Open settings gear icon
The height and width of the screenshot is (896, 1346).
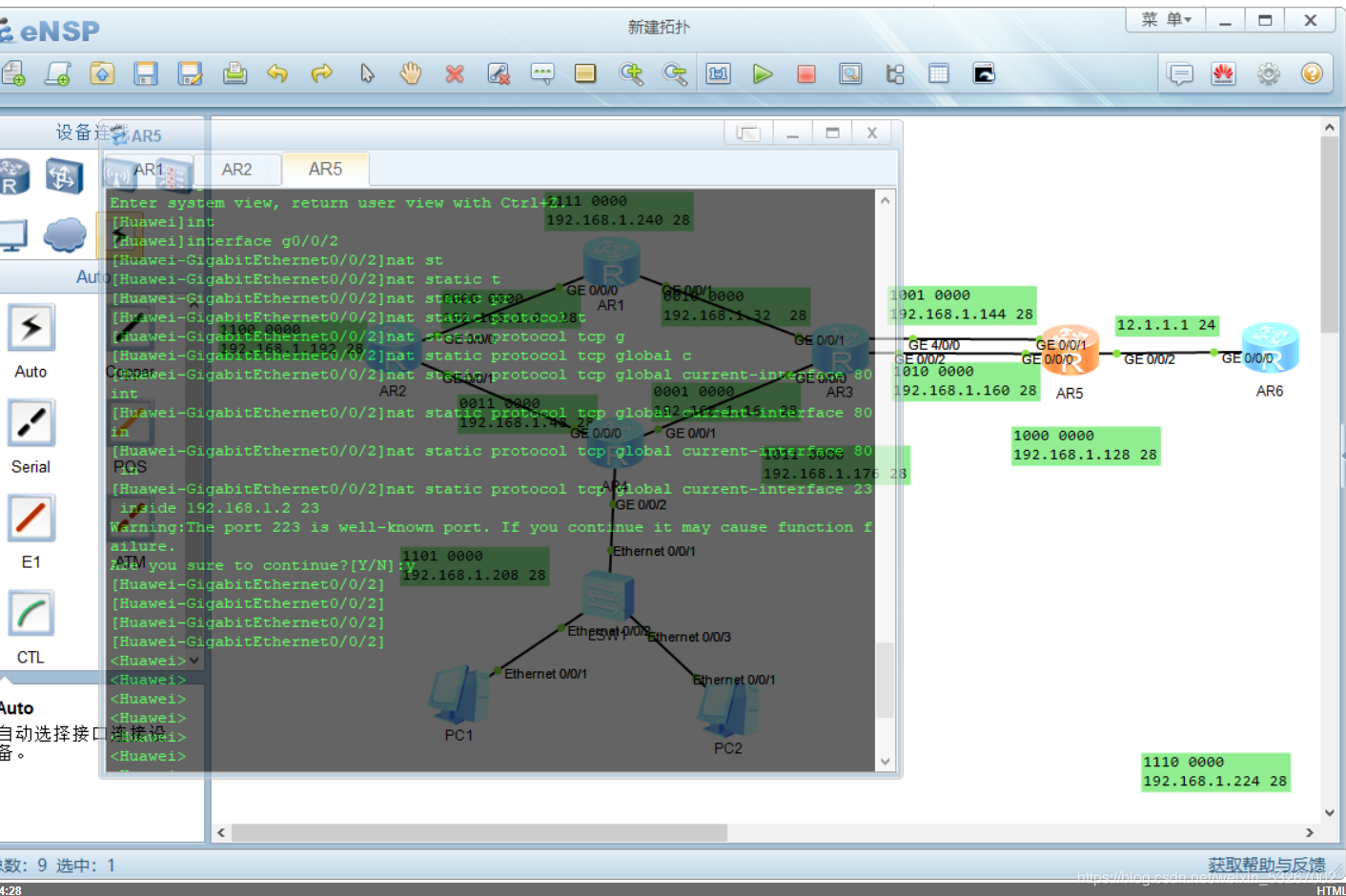click(x=1268, y=73)
